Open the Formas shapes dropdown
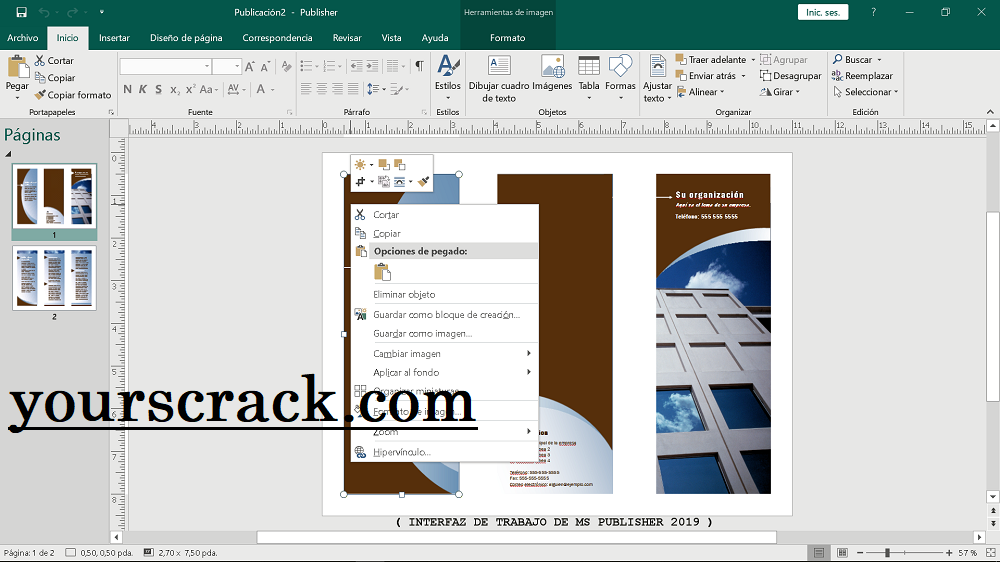 (x=621, y=77)
